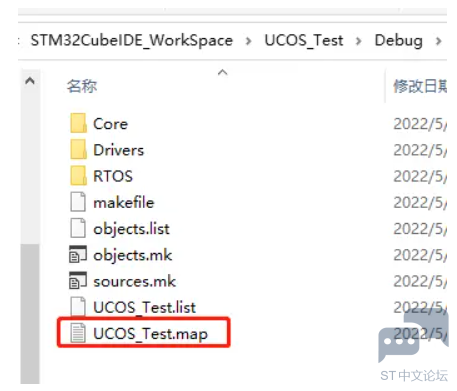Select the UCOS_Test.map file name
This screenshot has height=391, width=457.
[x=150, y=333]
